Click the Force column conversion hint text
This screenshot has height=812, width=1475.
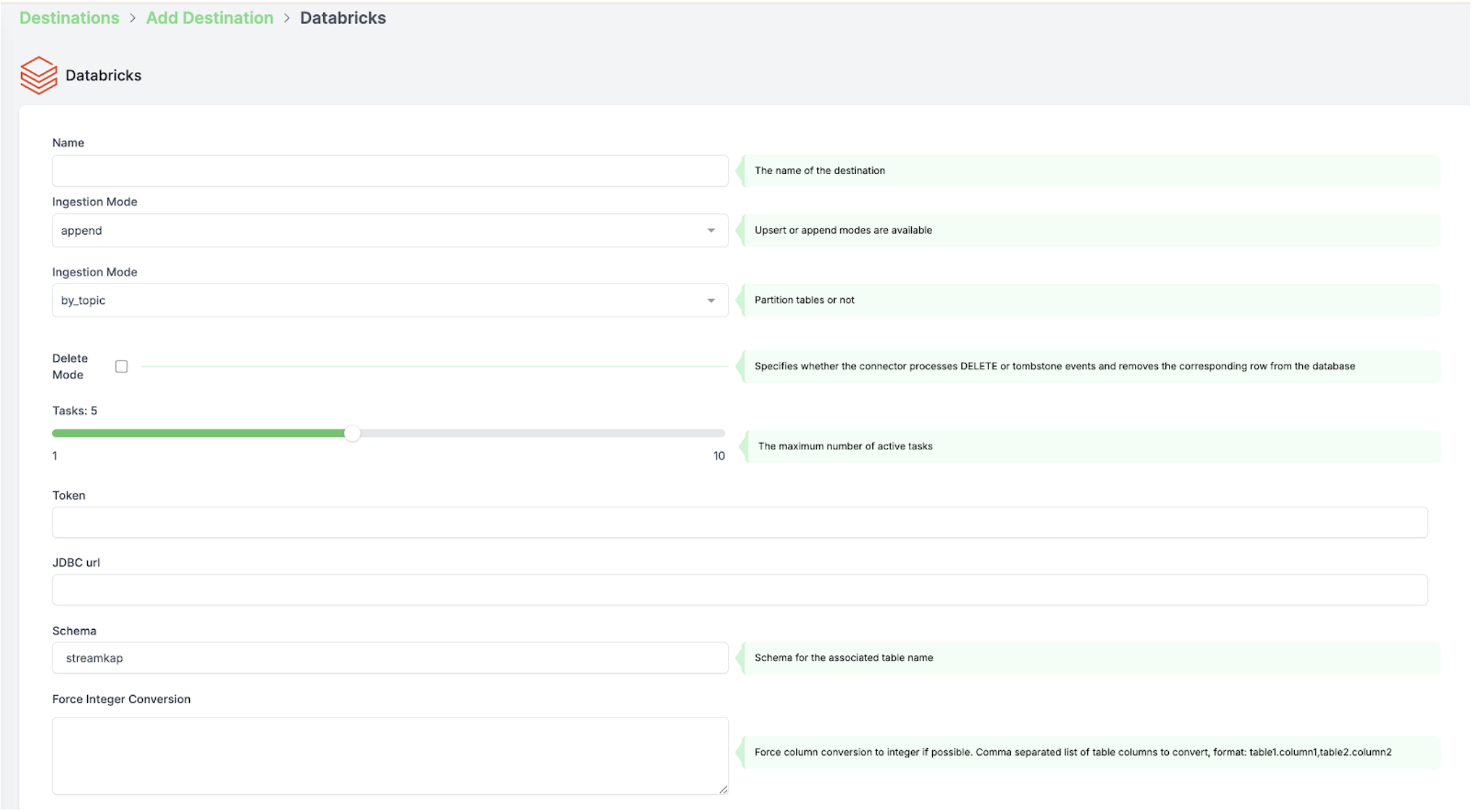pos(1073,752)
